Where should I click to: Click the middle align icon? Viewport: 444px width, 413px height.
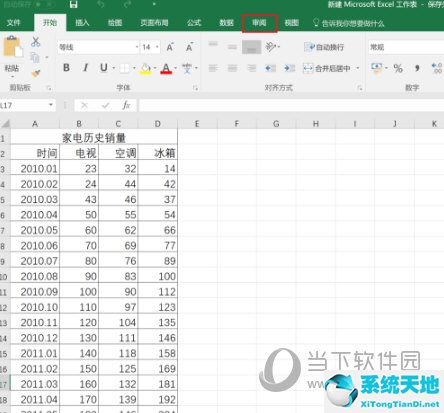[232, 47]
